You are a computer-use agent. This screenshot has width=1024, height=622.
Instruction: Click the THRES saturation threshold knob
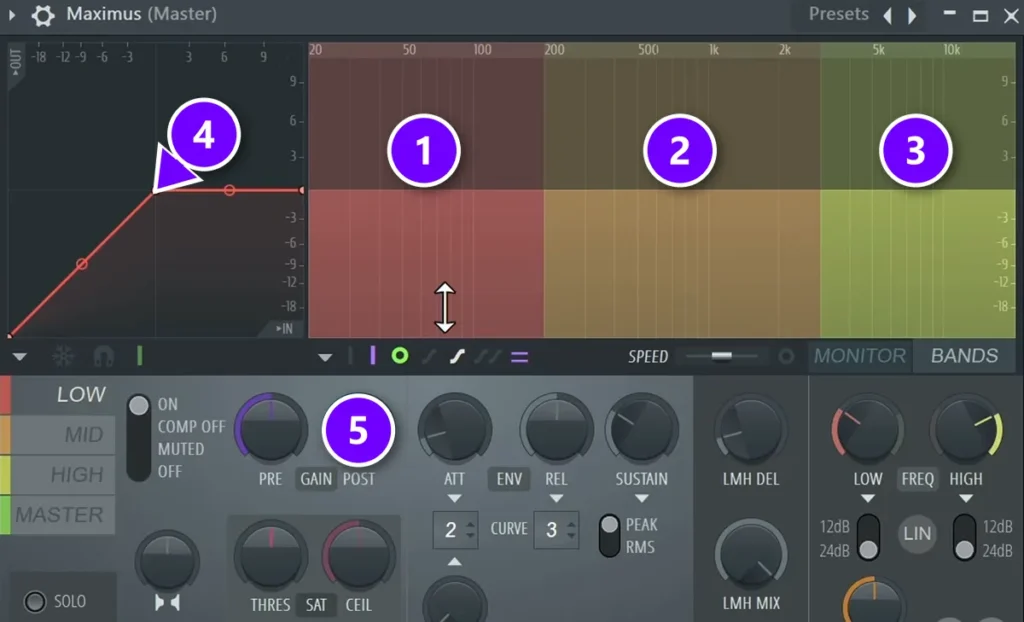point(270,557)
